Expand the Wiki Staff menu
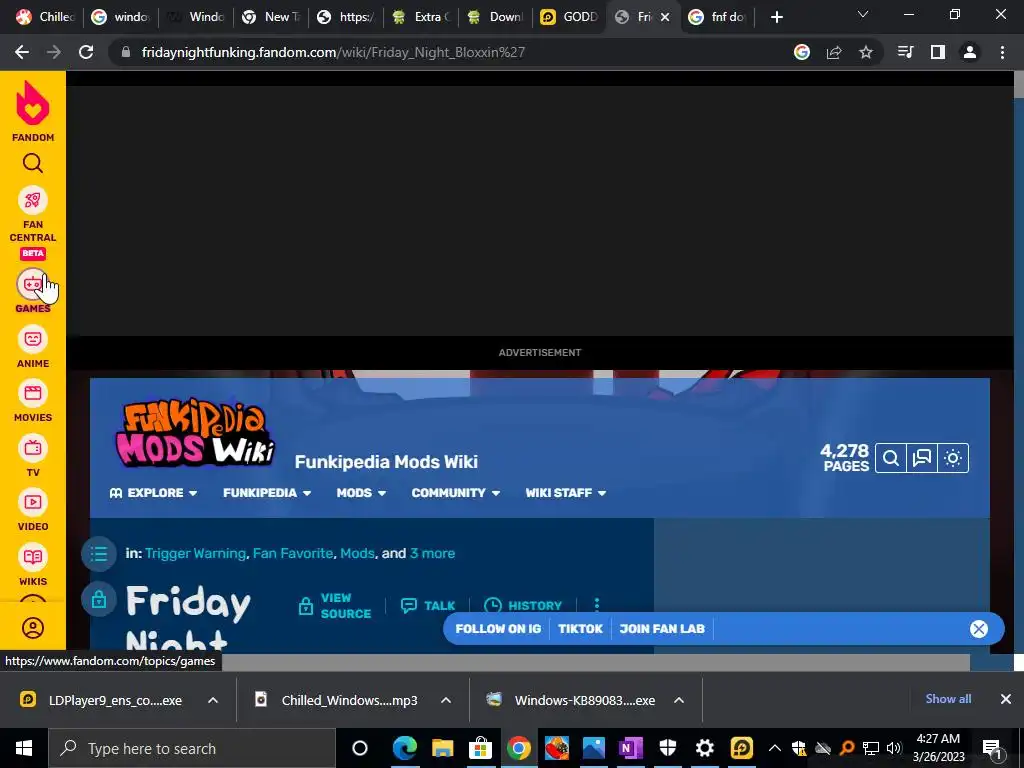Viewport: 1024px width, 768px height. tap(566, 493)
